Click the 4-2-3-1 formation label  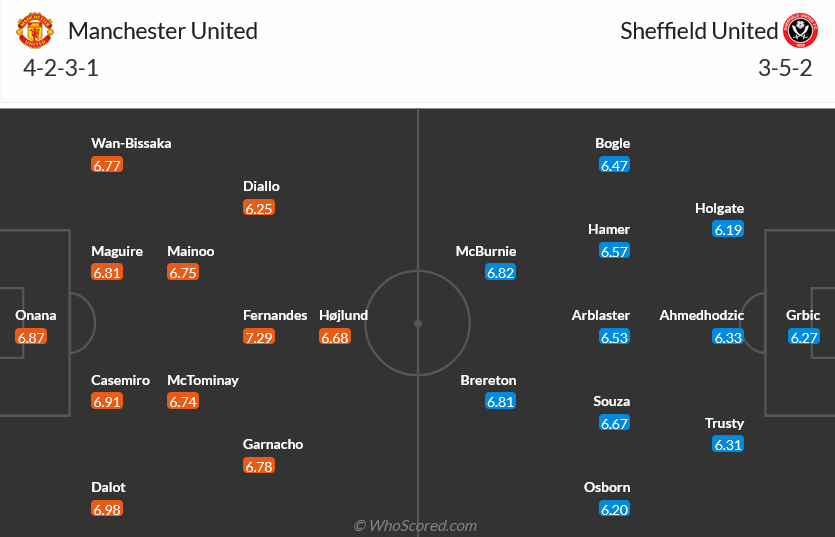click(60, 69)
